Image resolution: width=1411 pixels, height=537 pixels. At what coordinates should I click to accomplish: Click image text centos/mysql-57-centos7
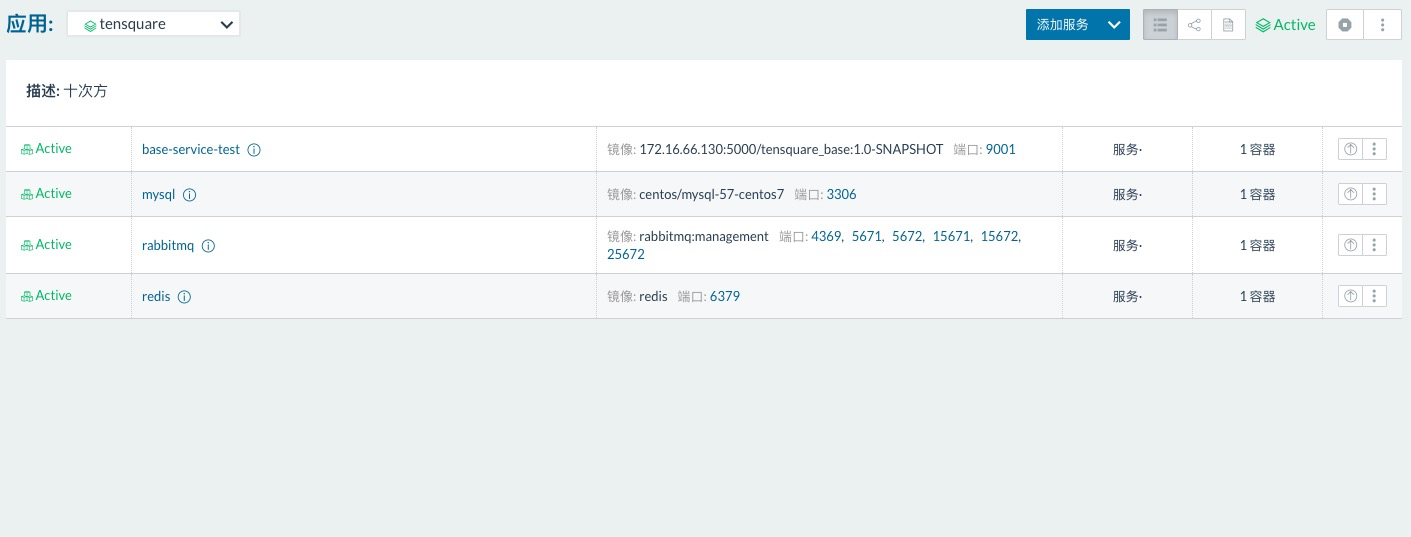pyautogui.click(x=712, y=194)
